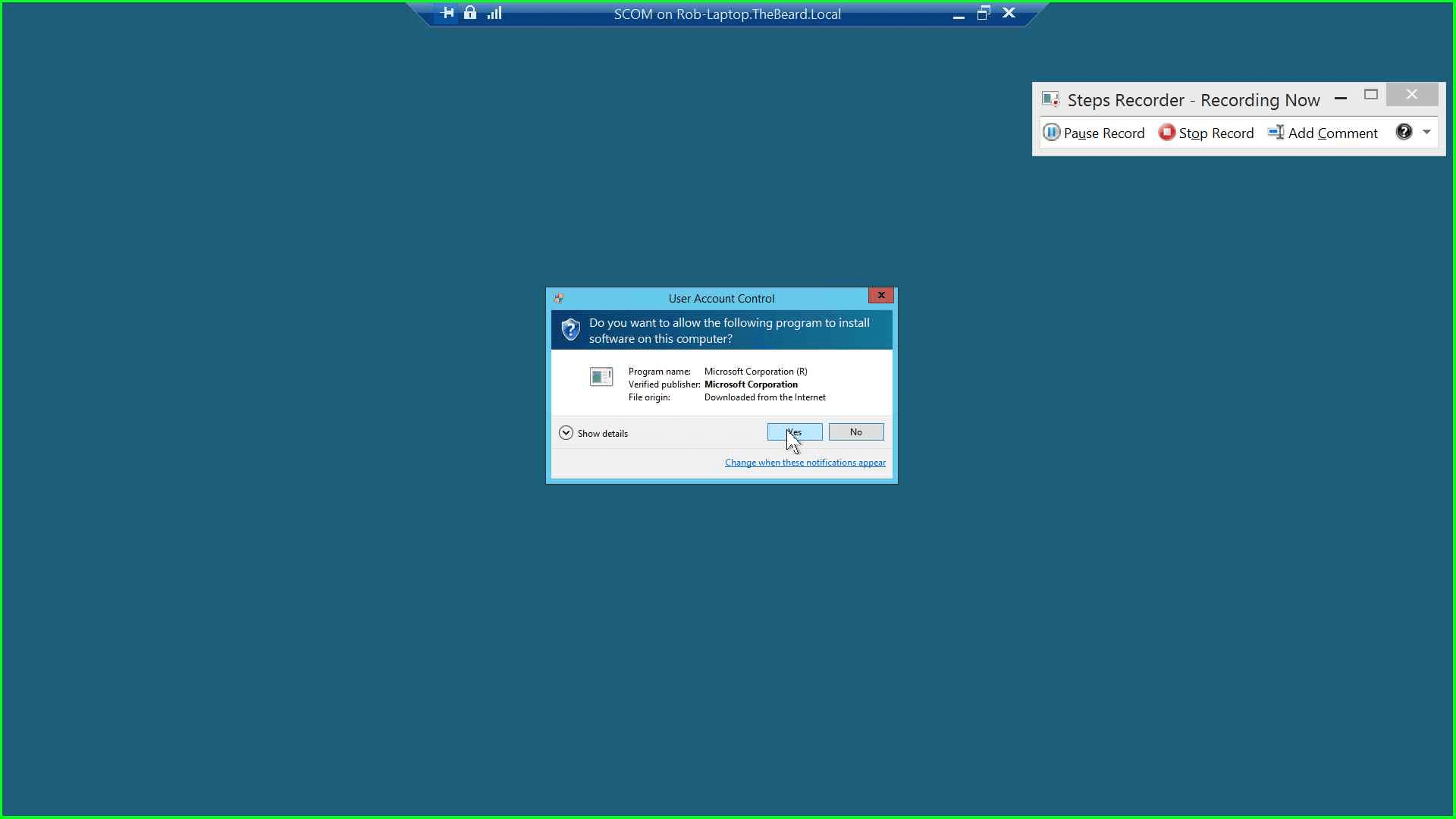Open Change when these notifications appear link
1456x819 pixels.
click(x=805, y=463)
